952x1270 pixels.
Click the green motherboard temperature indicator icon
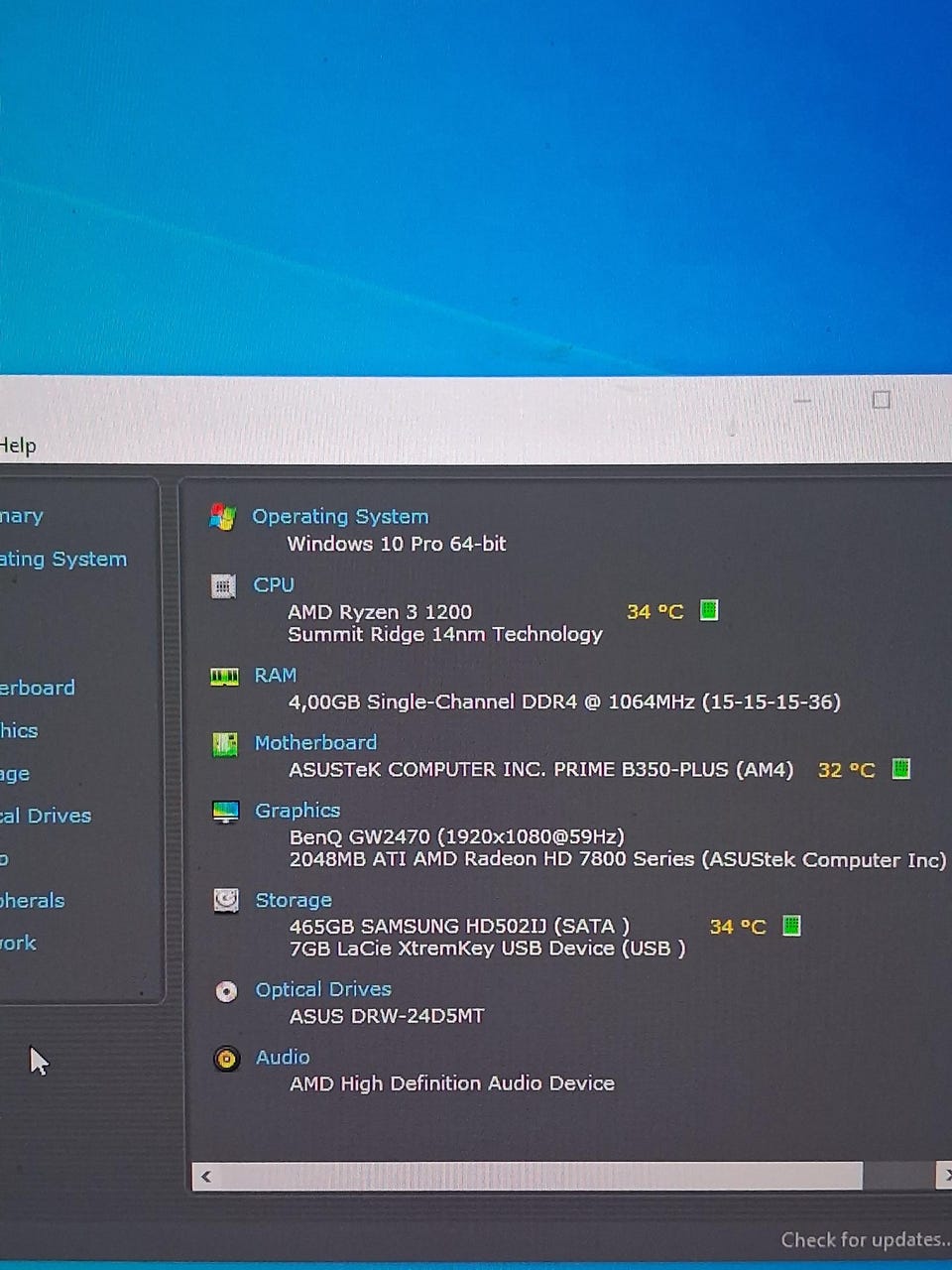(901, 768)
